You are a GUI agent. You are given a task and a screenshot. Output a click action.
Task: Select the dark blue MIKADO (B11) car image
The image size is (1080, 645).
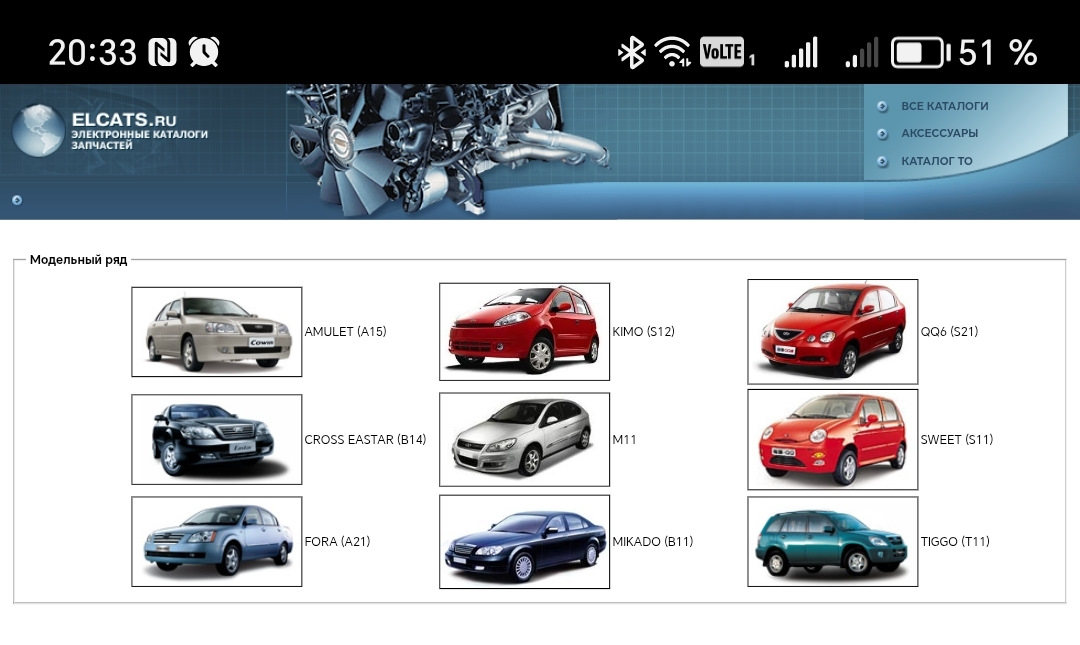click(524, 542)
